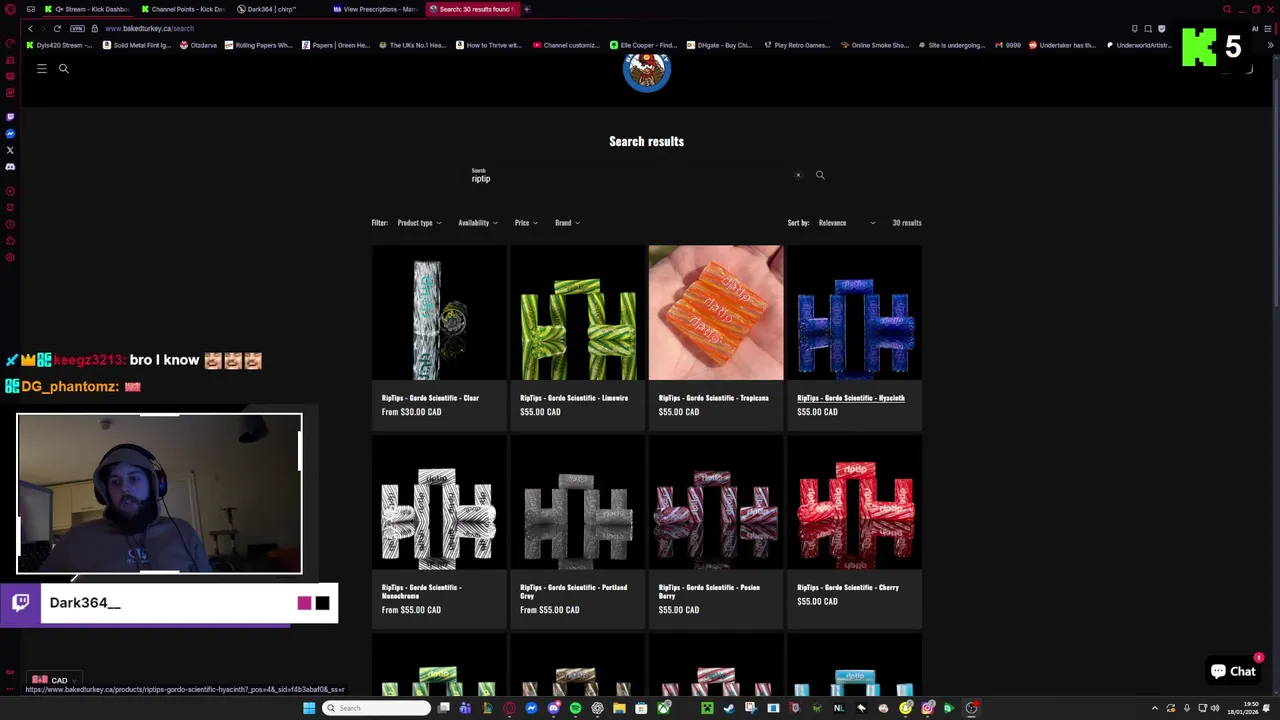The image size is (1280, 720).
Task: Open RipTips Gordo Scientific Clear product image
Action: coord(439,313)
